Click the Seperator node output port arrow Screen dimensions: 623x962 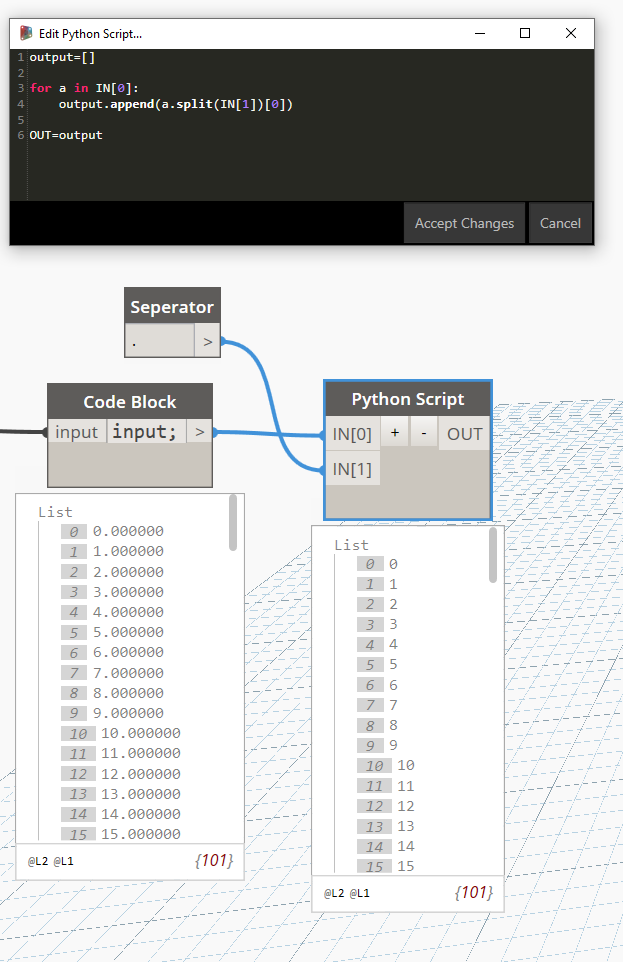point(207,342)
